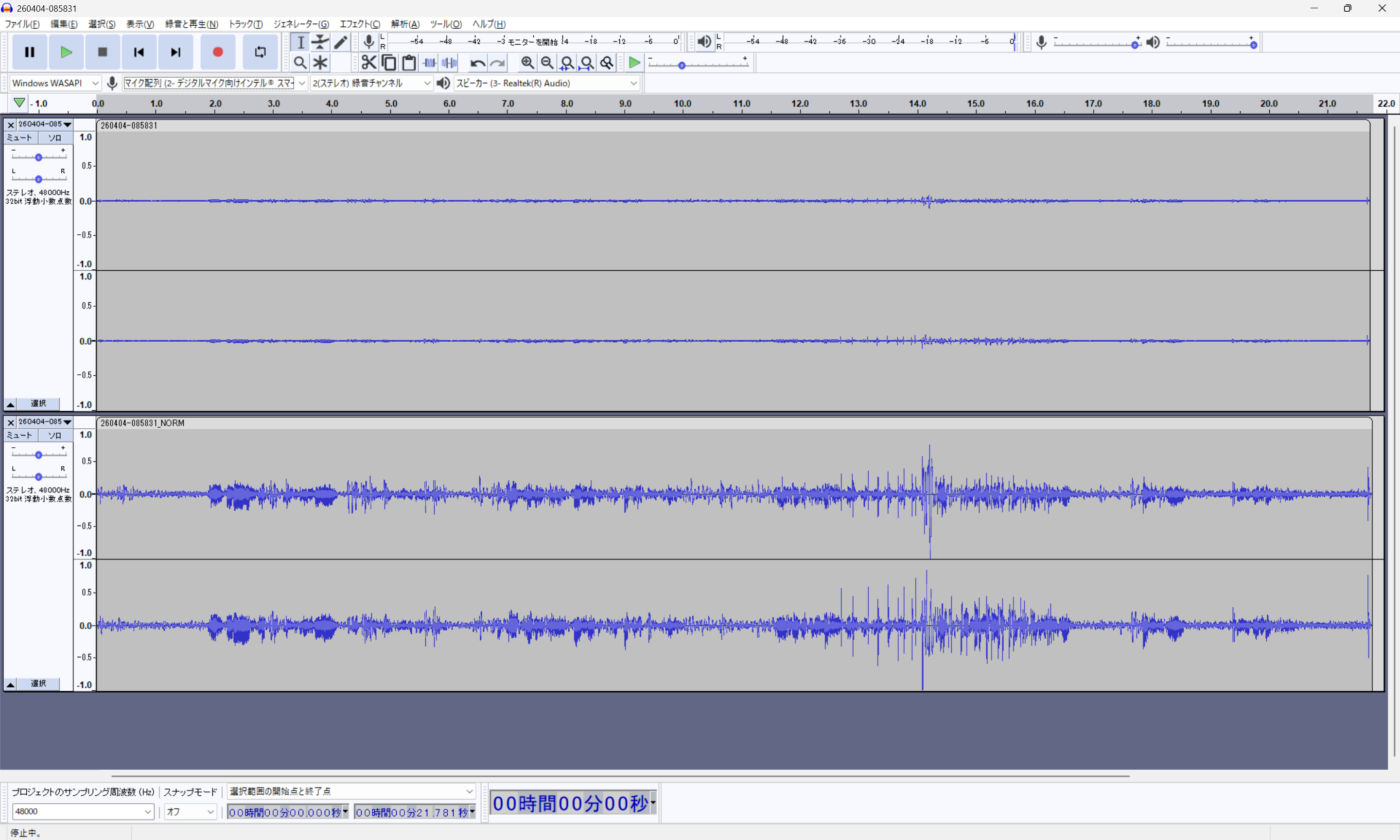This screenshot has width=1400, height=840.
Task: Click 選択 button on first track
Action: click(x=38, y=403)
